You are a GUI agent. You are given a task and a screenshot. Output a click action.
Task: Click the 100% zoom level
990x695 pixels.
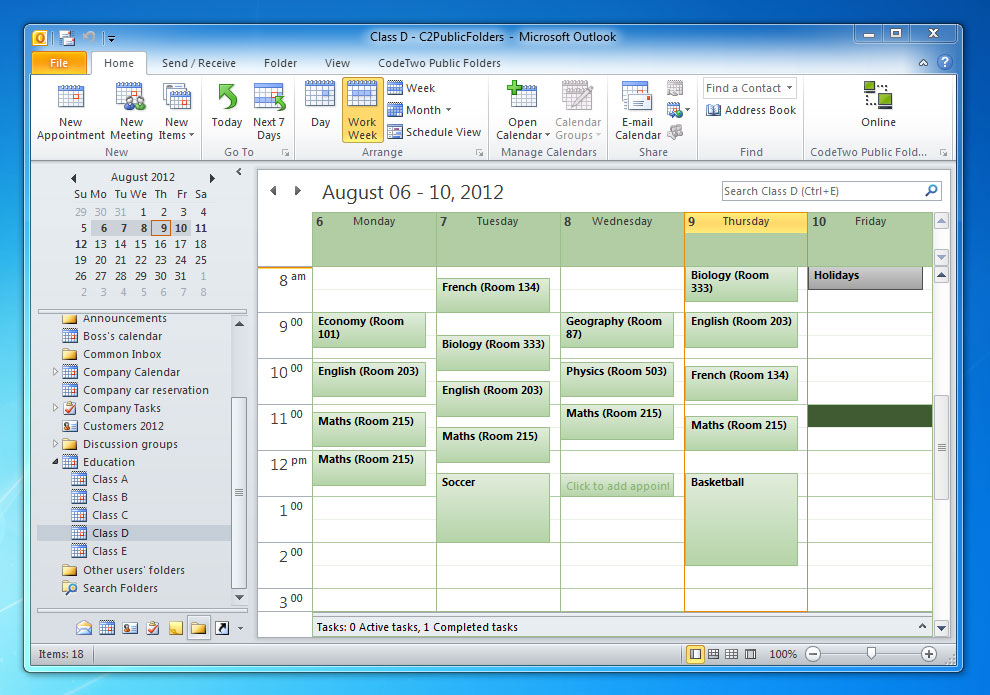coord(783,654)
